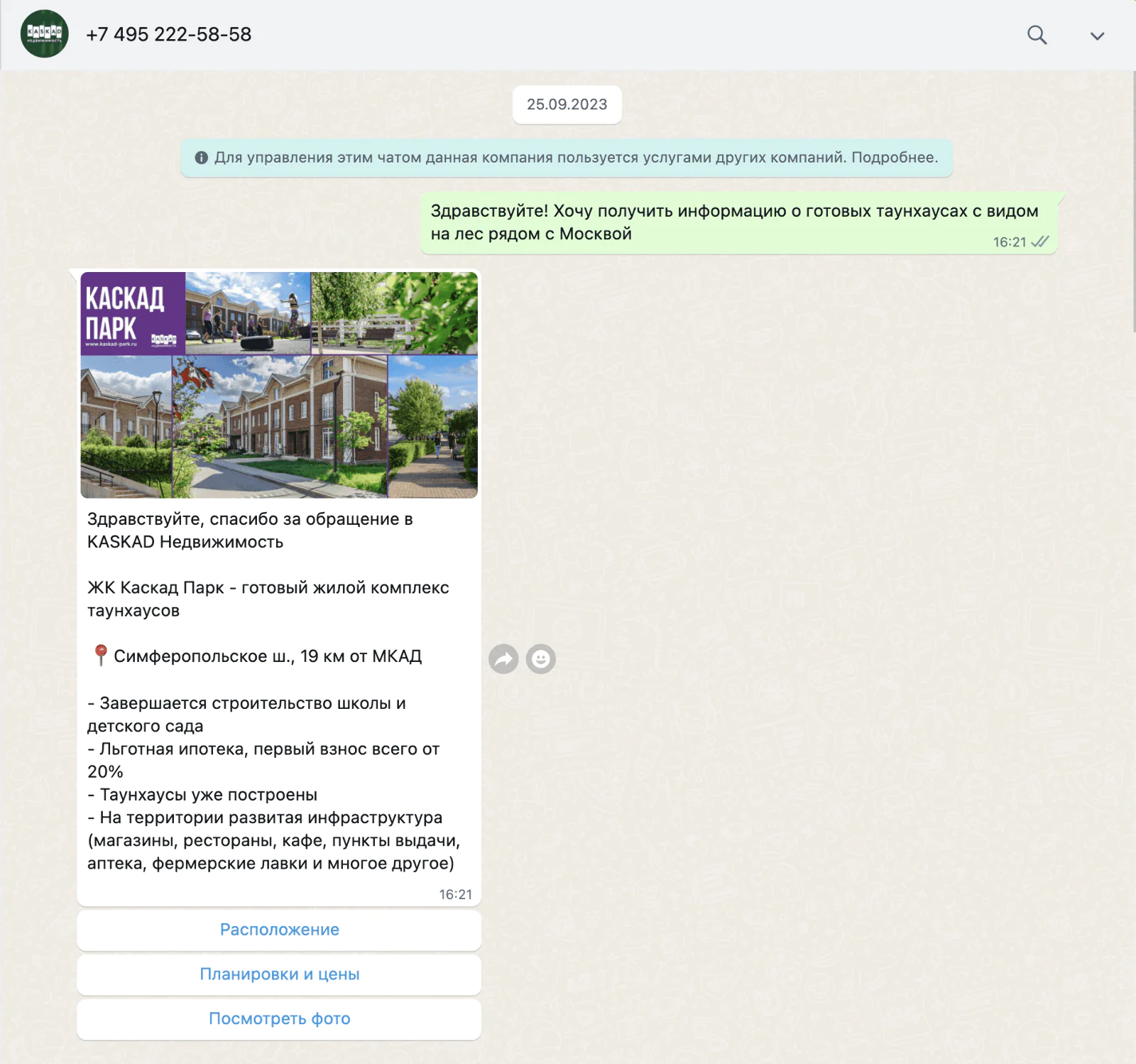
Task: Click double checkmark read receipt icon
Action: point(1040,241)
